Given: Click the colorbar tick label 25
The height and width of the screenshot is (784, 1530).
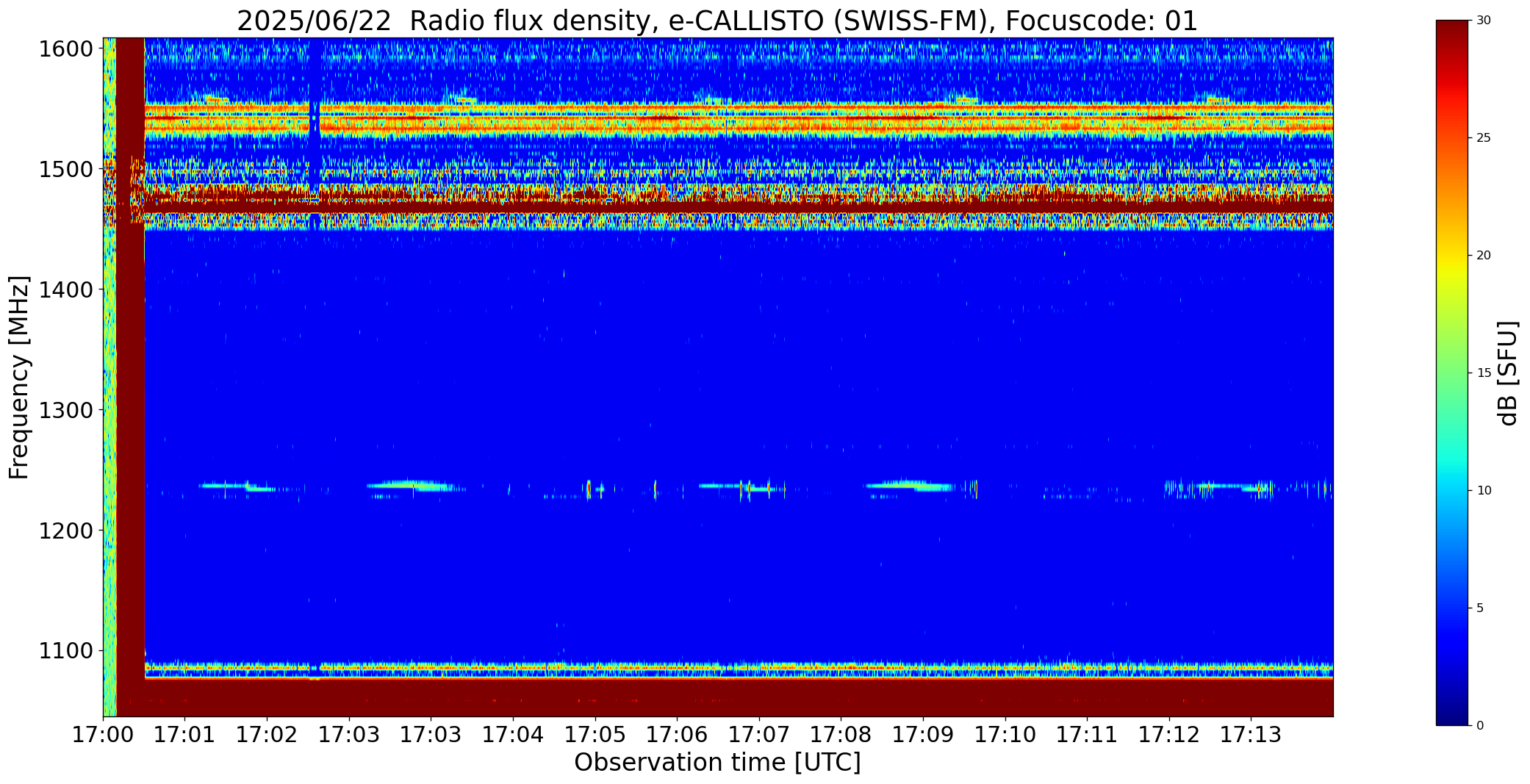Looking at the screenshot, I should coord(1484,138).
